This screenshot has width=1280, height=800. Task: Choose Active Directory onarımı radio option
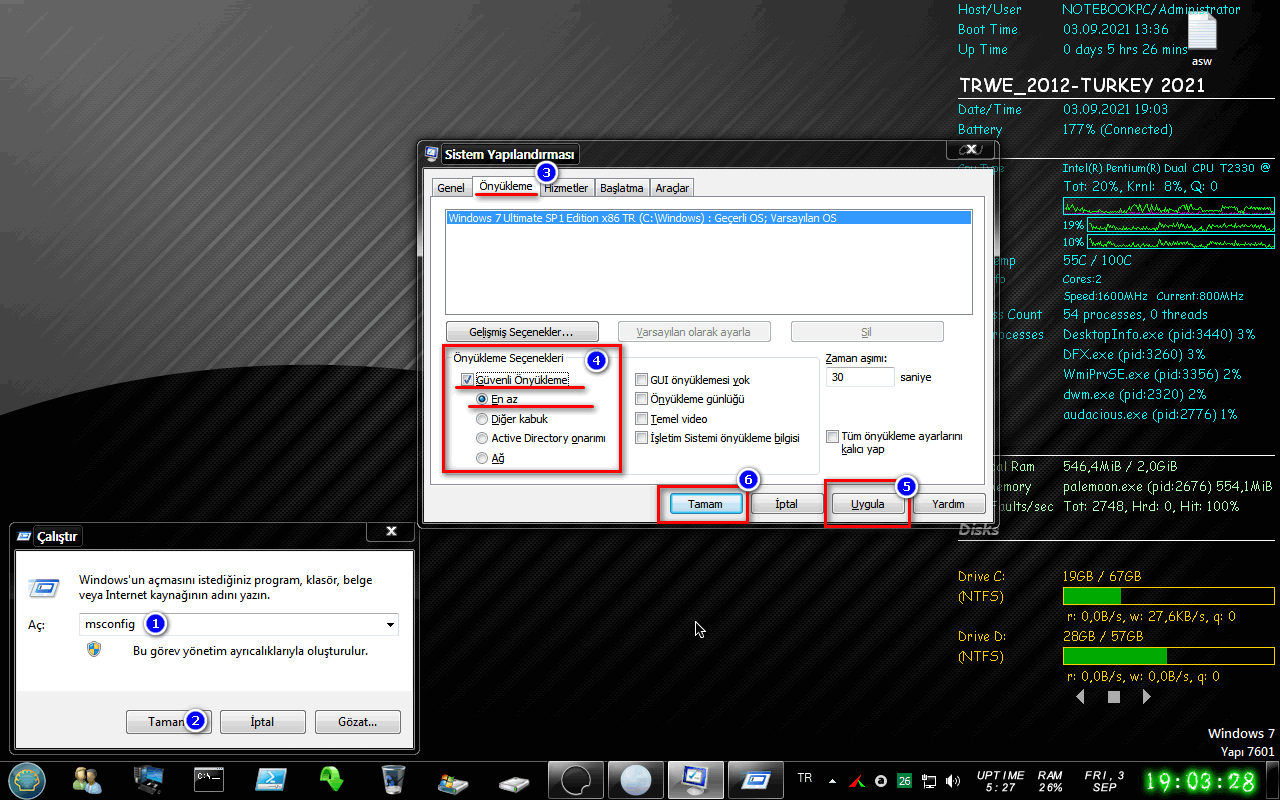(x=483, y=438)
